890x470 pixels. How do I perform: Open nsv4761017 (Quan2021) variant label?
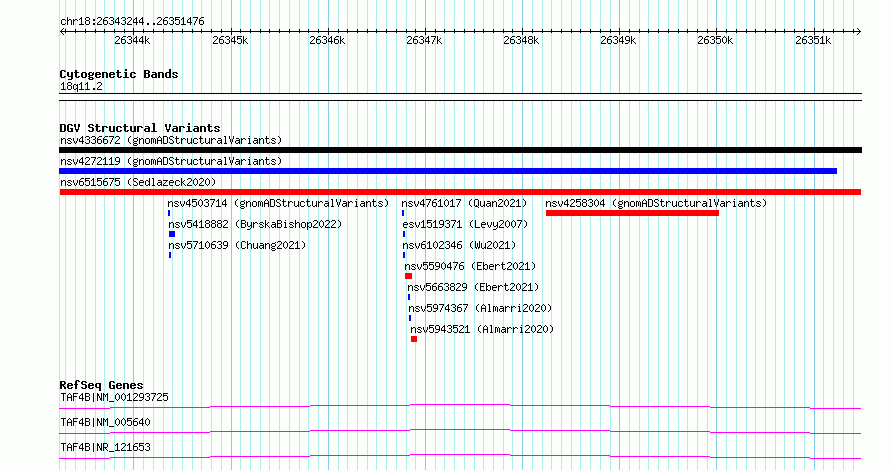[x=464, y=203]
